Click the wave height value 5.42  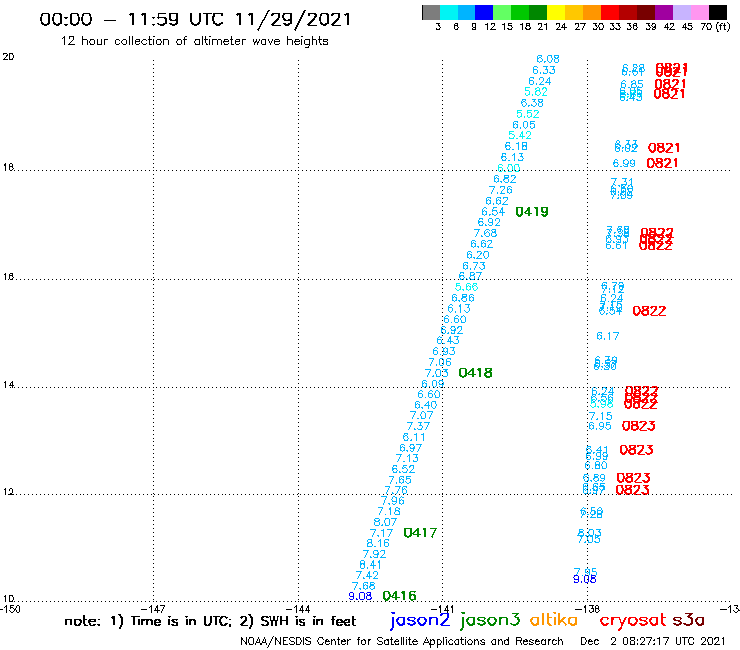(x=520, y=135)
